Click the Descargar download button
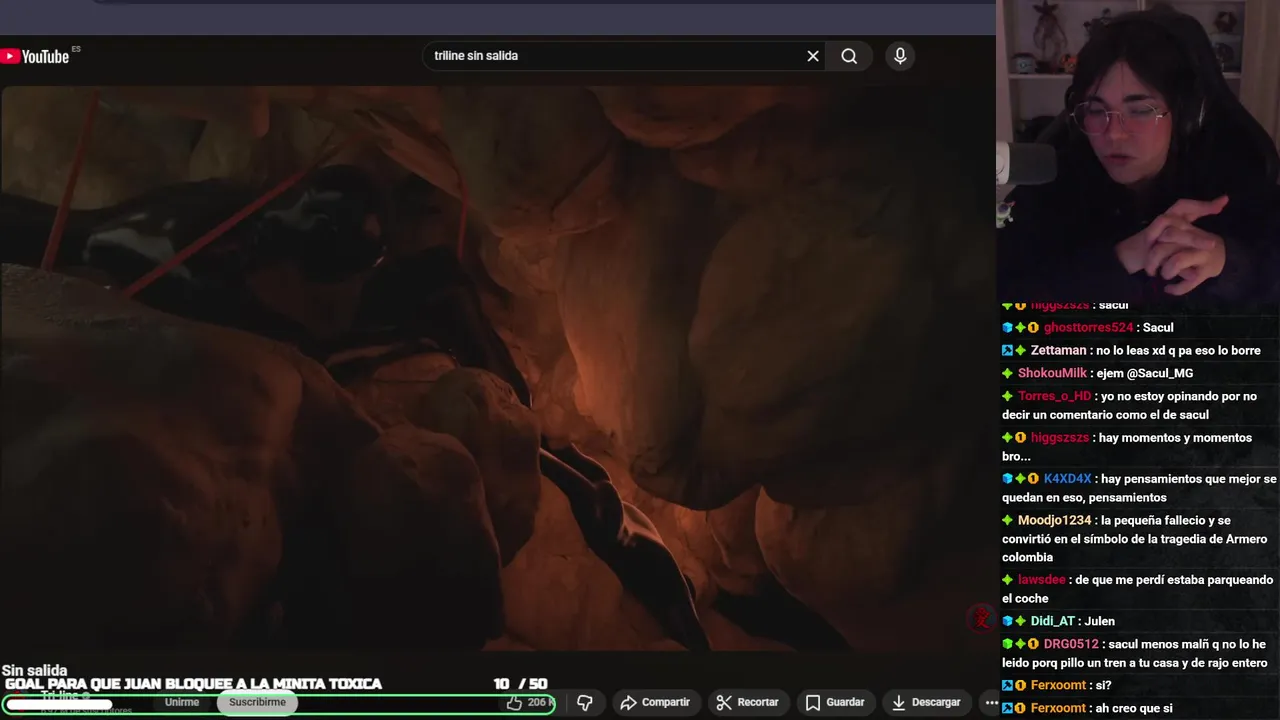Screen dimensions: 1280x720 (926, 702)
